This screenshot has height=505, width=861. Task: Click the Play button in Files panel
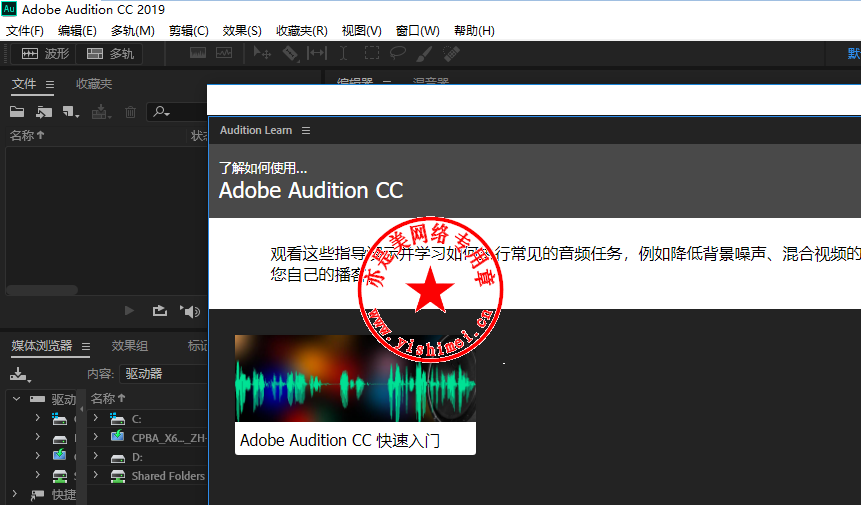[x=130, y=311]
